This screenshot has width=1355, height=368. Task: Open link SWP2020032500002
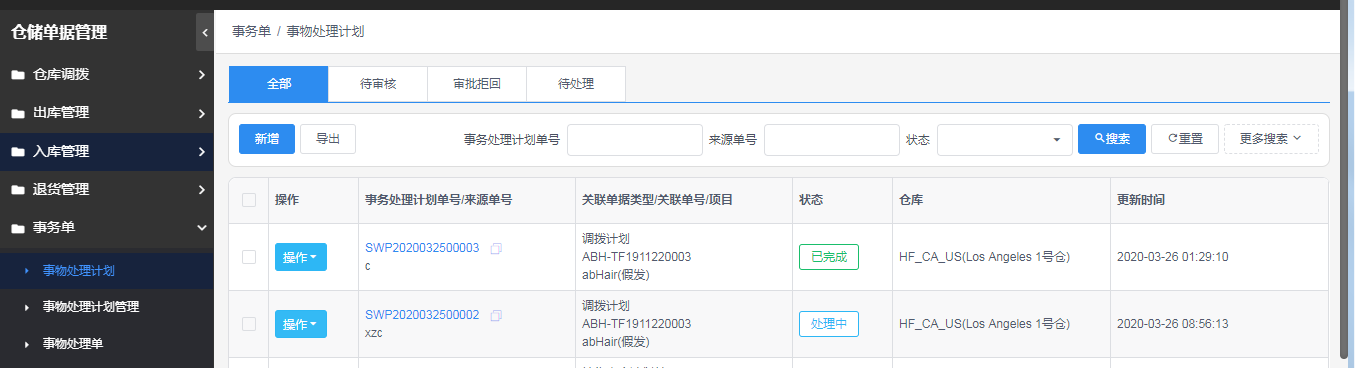(422, 315)
